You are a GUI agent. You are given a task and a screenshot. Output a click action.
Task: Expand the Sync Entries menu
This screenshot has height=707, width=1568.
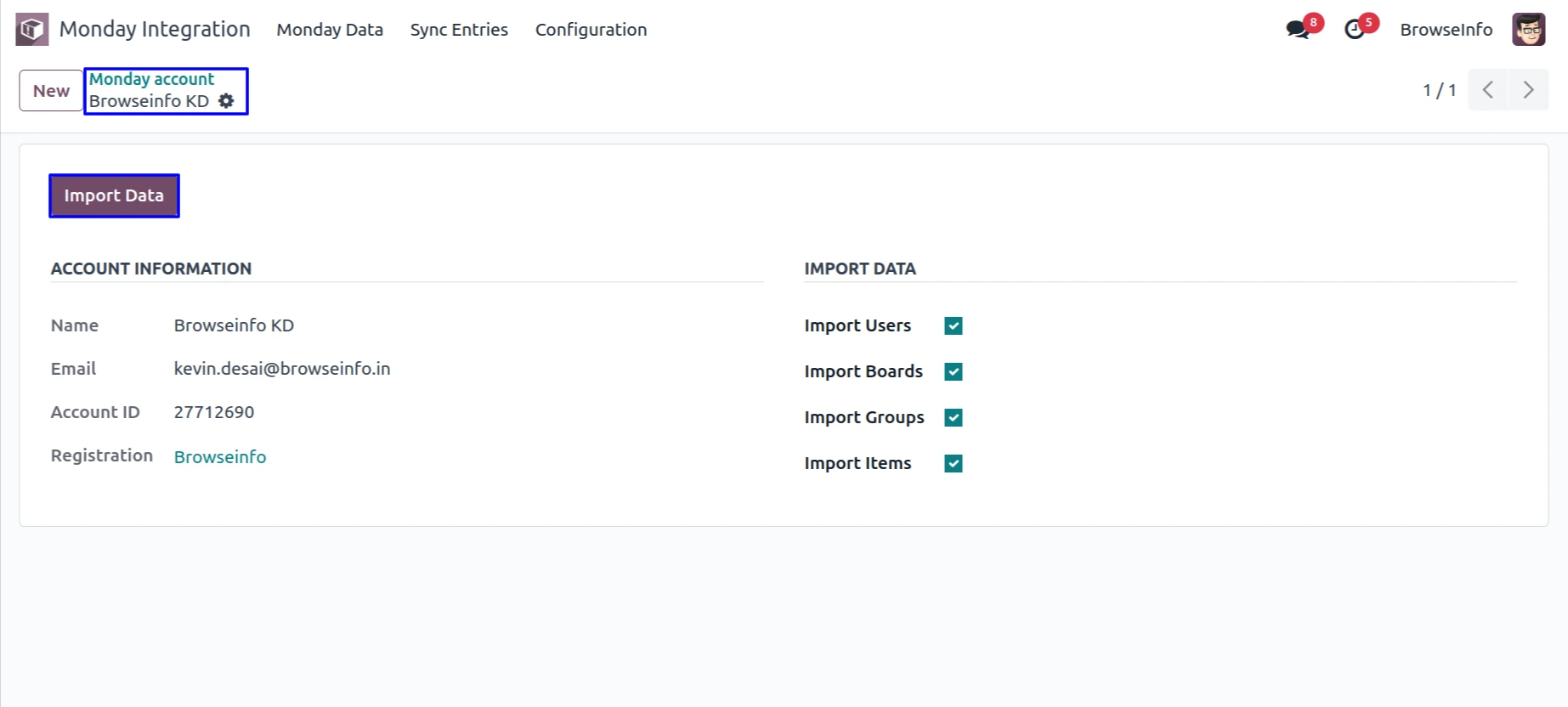(x=459, y=30)
